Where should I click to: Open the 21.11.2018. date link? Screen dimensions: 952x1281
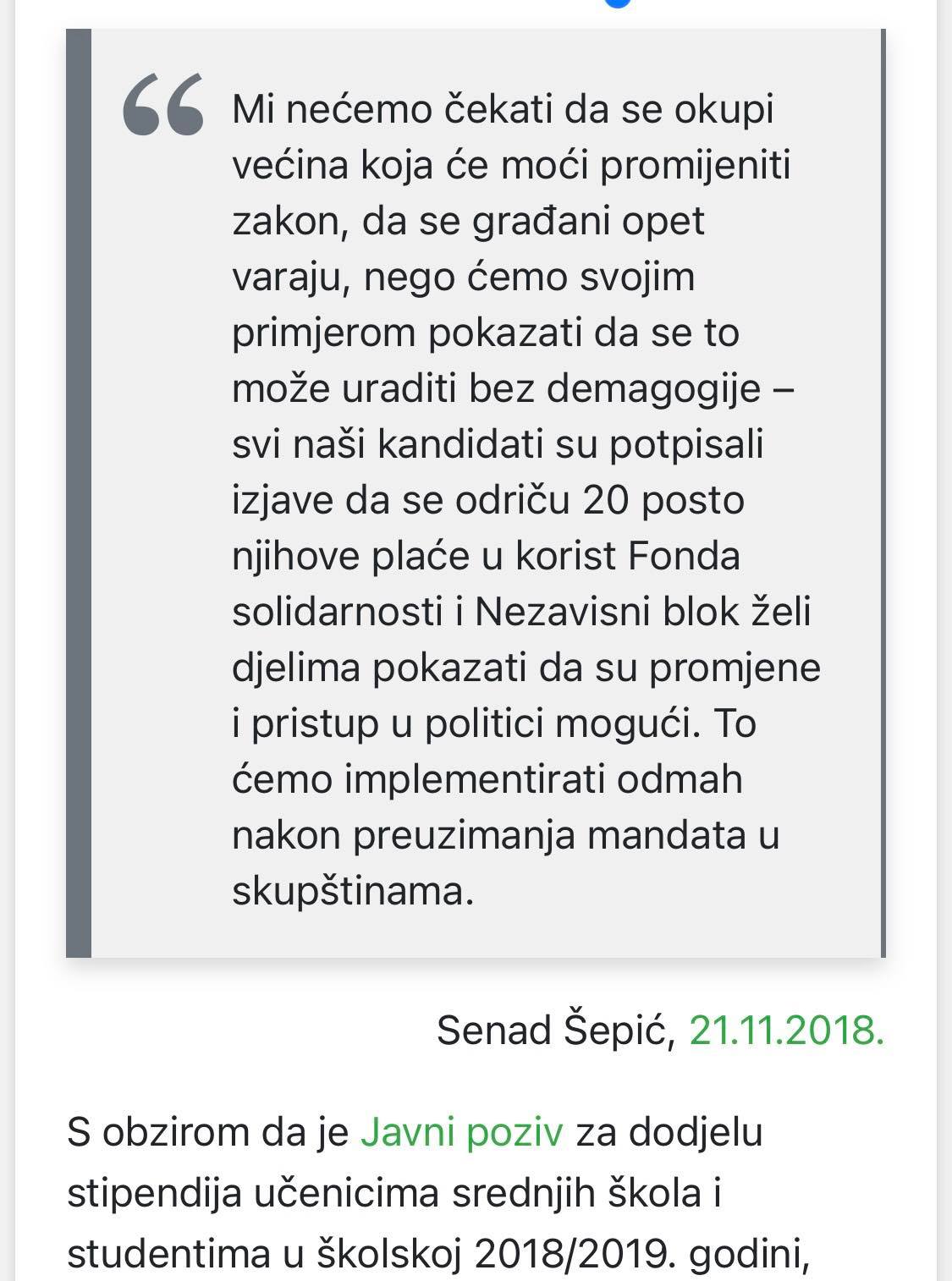point(786,1030)
